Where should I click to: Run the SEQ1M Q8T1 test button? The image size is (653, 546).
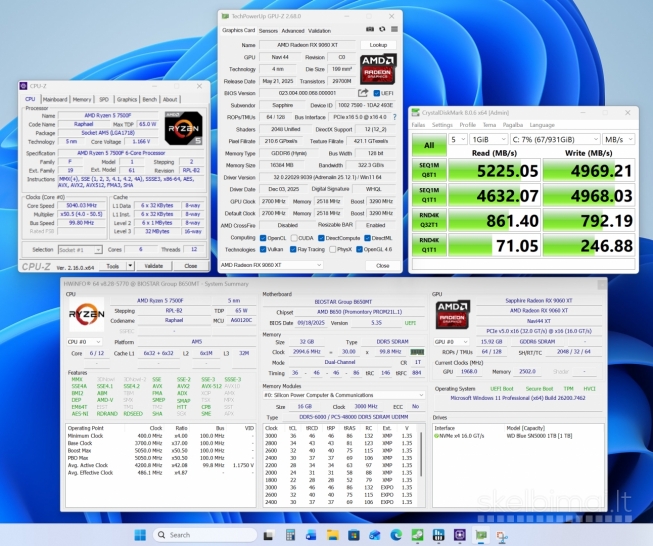click(x=429, y=170)
